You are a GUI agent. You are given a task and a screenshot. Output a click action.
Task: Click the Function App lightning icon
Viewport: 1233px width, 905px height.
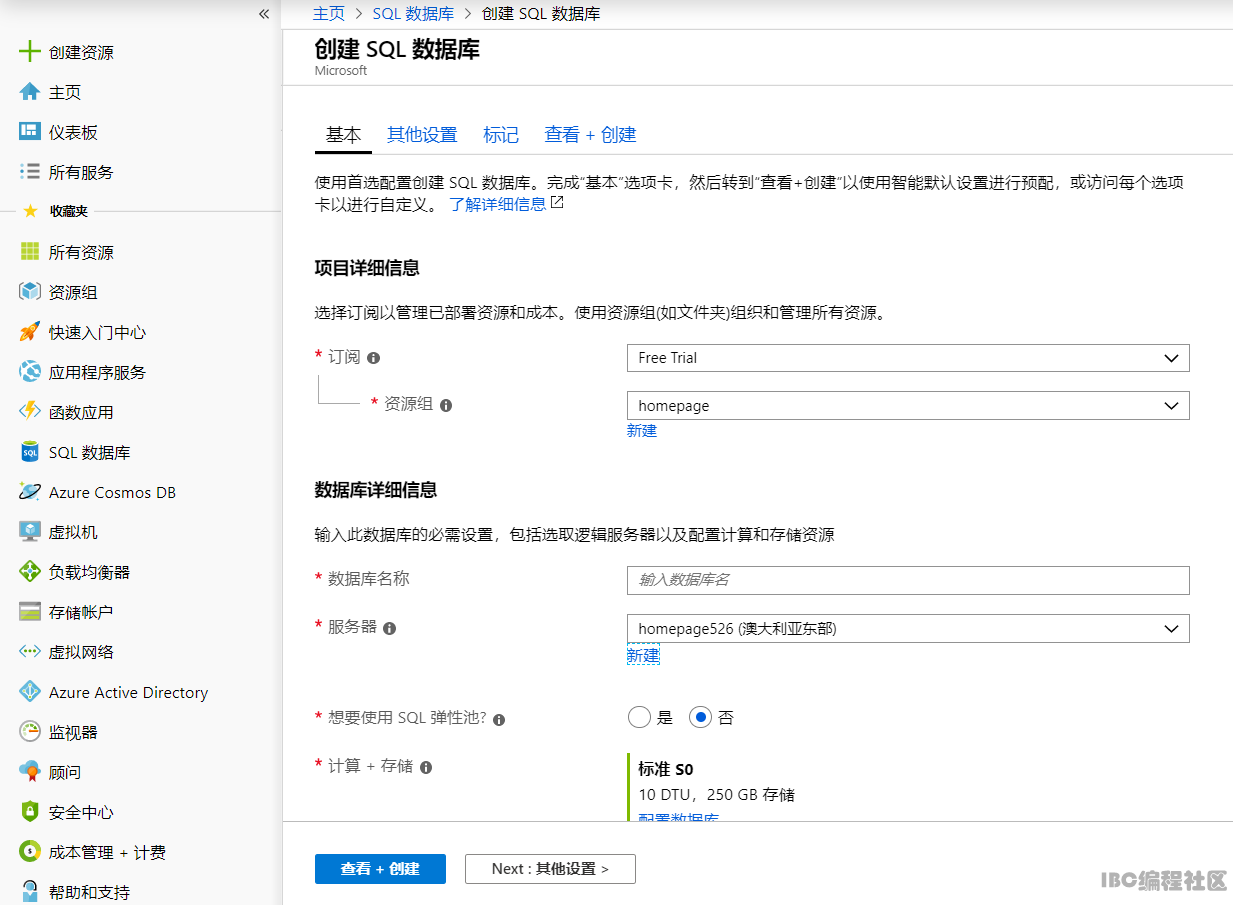pos(30,412)
